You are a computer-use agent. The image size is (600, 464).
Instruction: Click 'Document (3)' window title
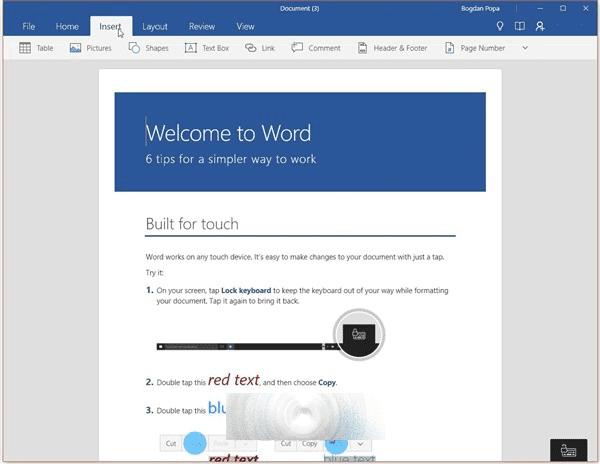pos(300,8)
